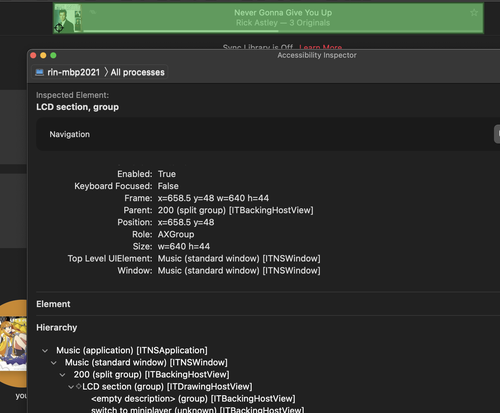Click the favorite star in the LCD section
500x413 pixels.
point(474,13)
